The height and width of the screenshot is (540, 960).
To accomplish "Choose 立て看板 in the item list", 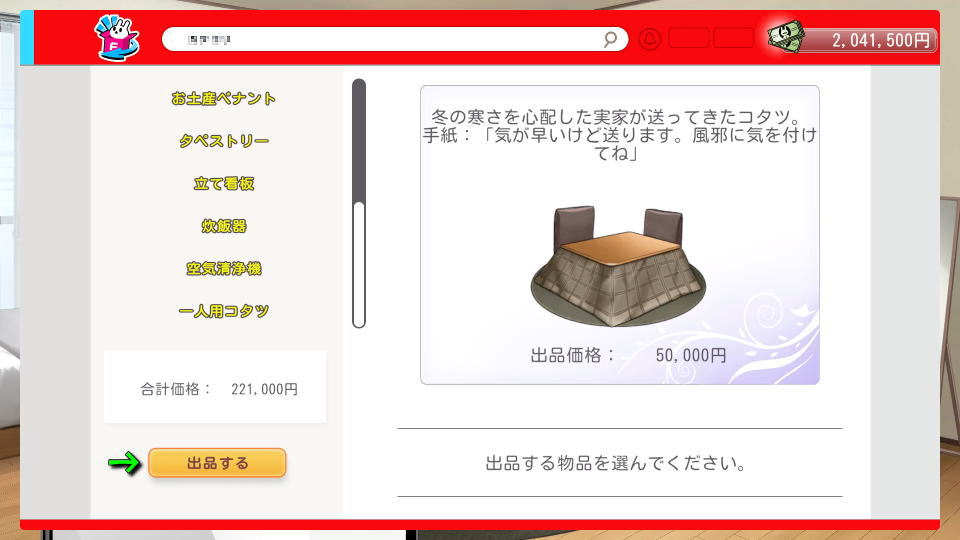I will coord(223,184).
